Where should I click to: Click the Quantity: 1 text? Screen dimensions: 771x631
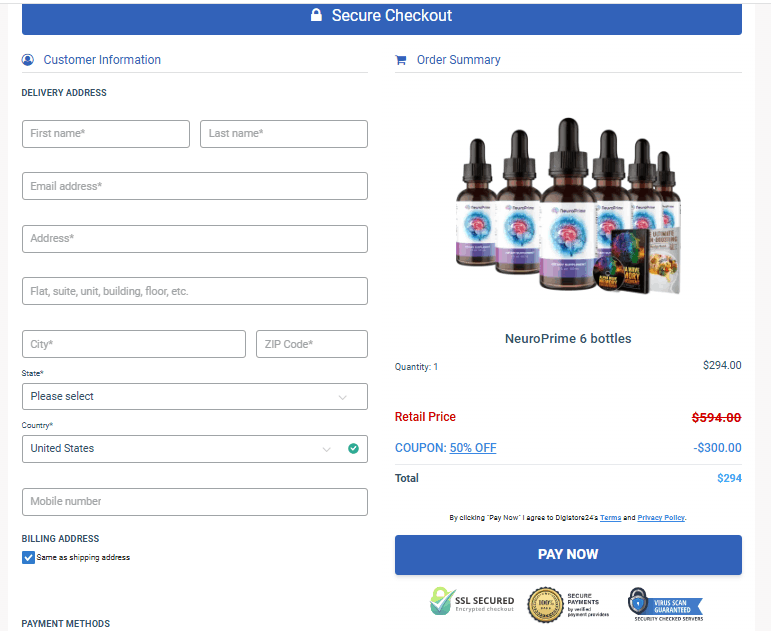tap(416, 367)
